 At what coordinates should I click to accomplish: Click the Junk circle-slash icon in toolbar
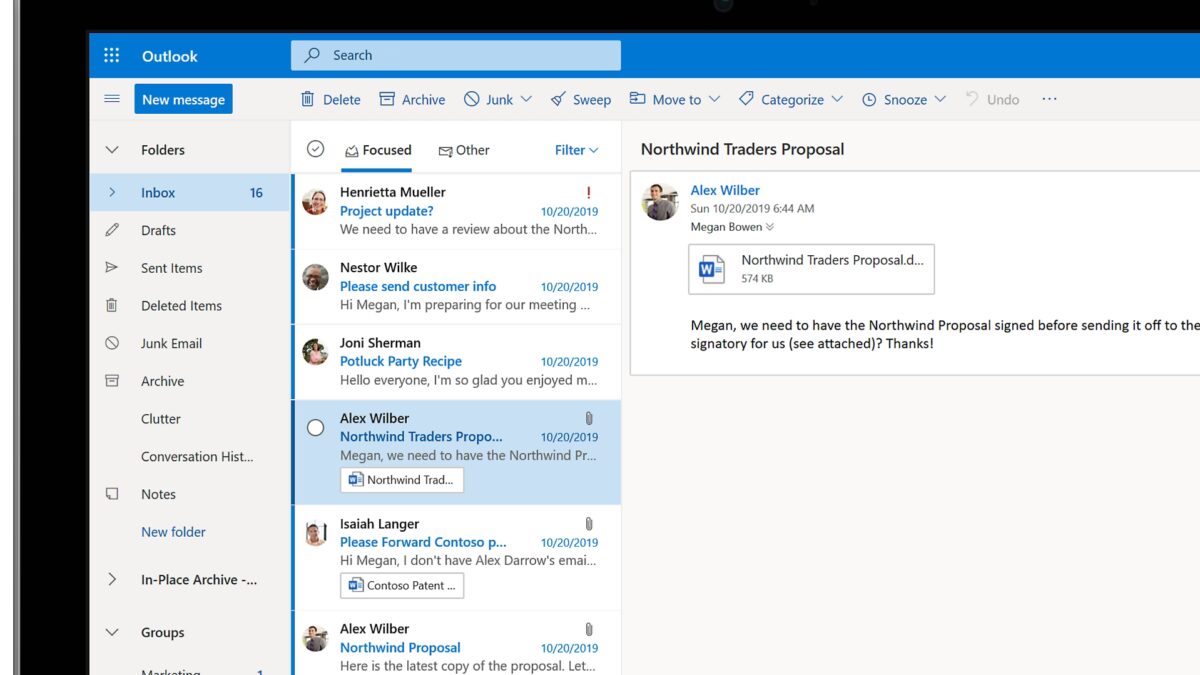(471, 99)
